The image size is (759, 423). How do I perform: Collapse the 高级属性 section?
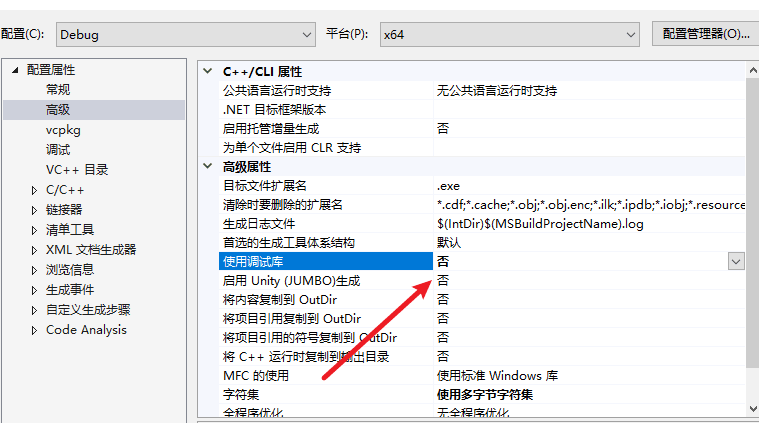click(208, 167)
